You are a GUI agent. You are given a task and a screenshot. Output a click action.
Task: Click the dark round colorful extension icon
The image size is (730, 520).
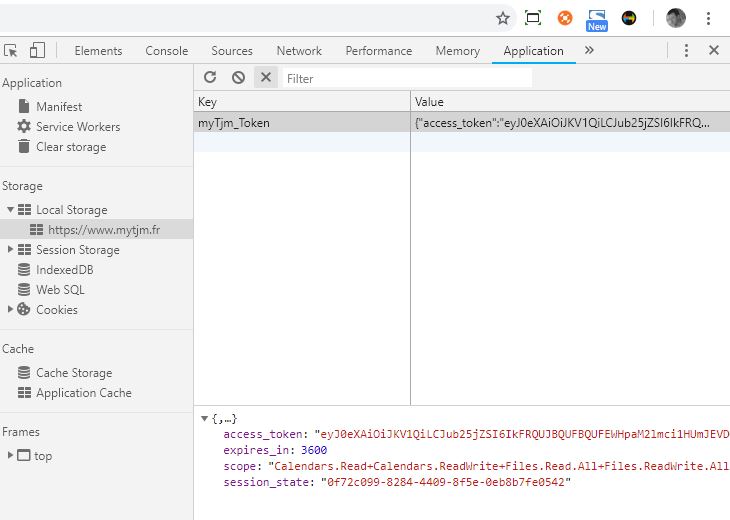click(x=629, y=18)
